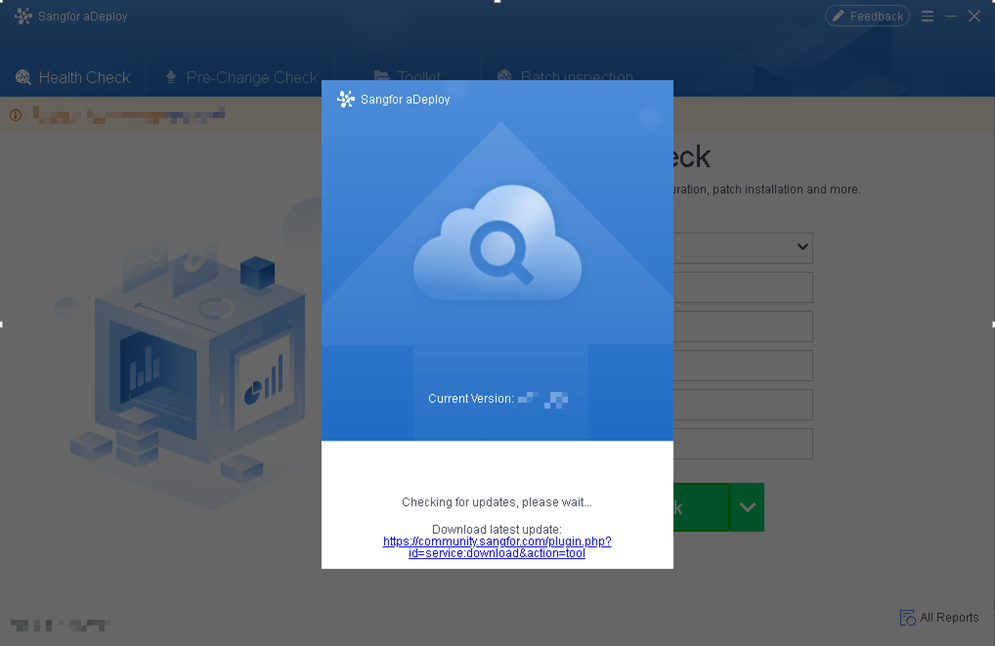Open the community.sangfor.com download link

[x=497, y=547]
